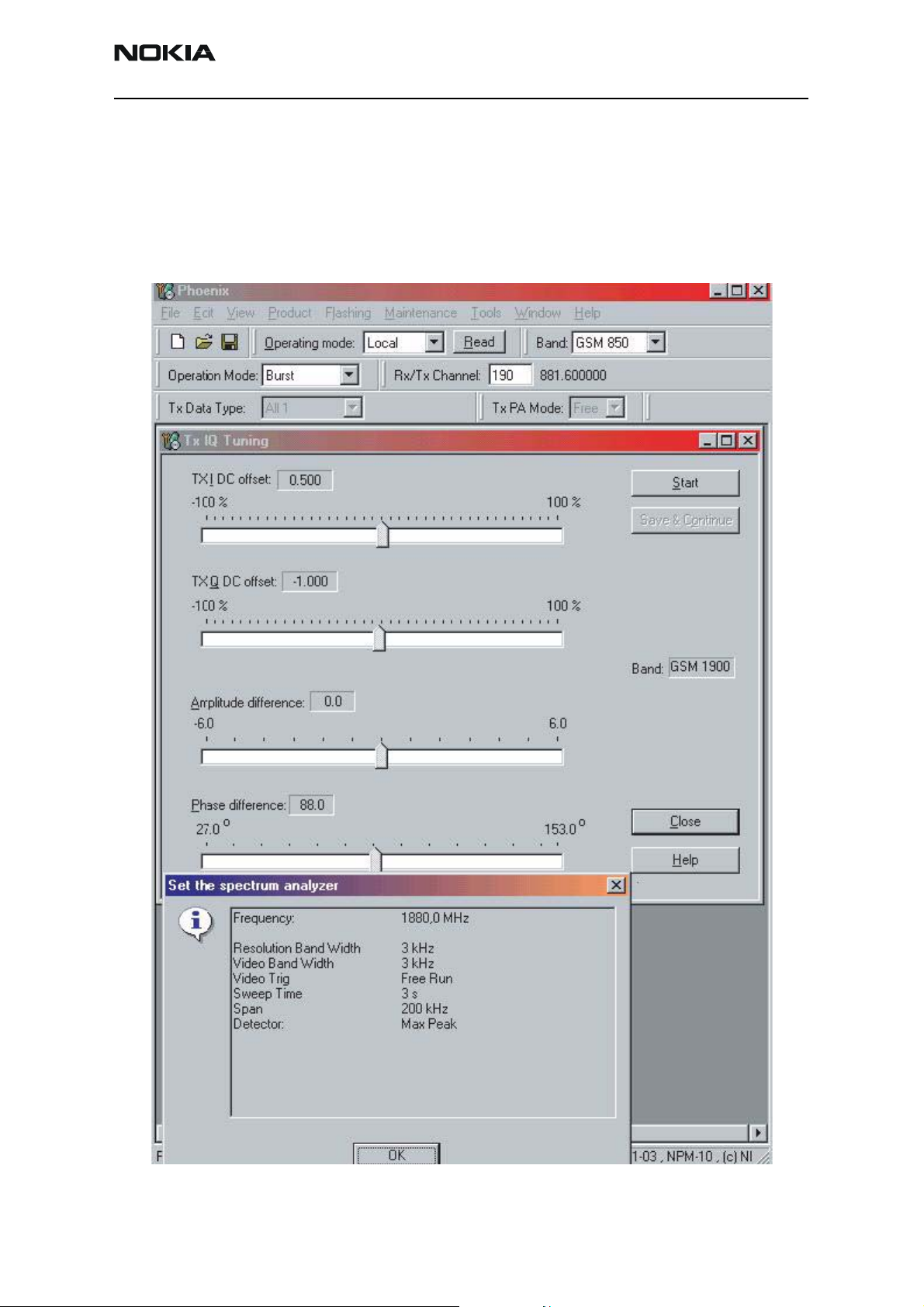Click the Amplitude difference slider thumb

tap(382, 756)
